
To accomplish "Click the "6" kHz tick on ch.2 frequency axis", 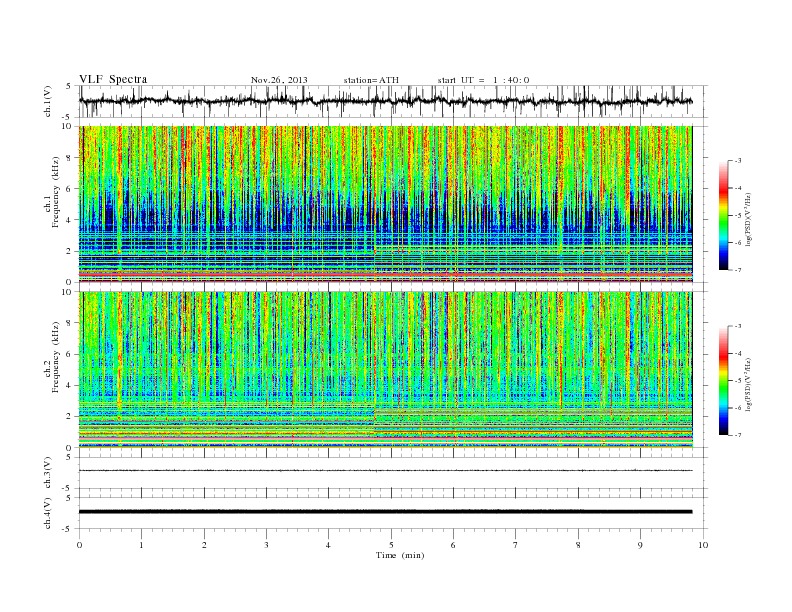I will (x=70, y=354).
